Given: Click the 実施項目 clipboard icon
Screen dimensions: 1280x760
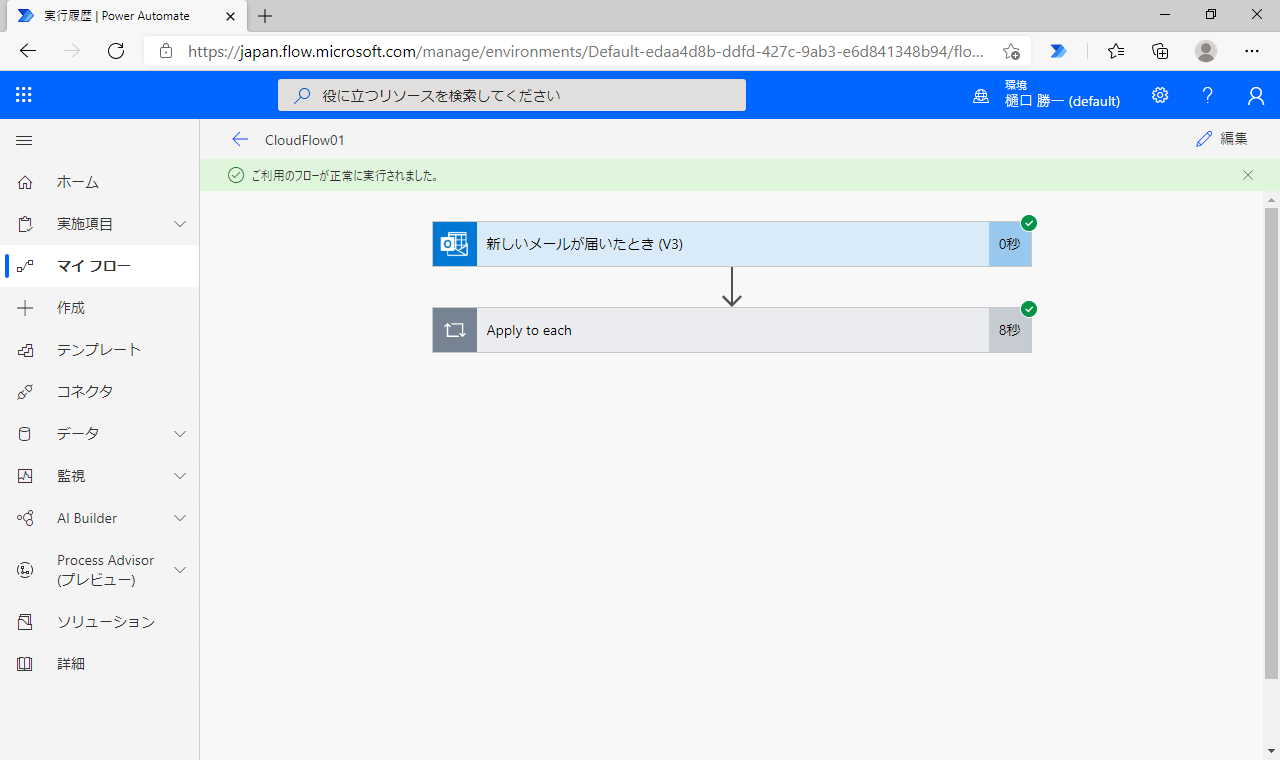Looking at the screenshot, I should pyautogui.click(x=25, y=224).
